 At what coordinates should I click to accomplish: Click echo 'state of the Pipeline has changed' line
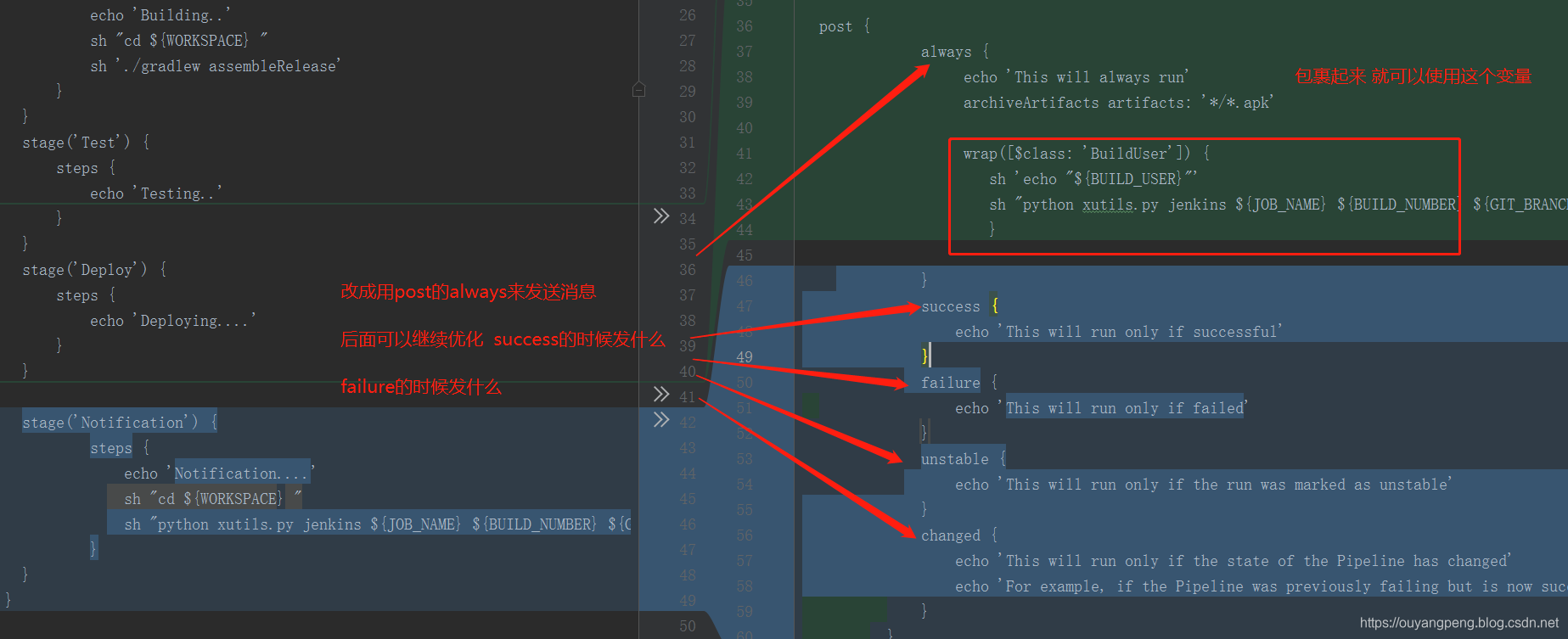[x=1234, y=561]
